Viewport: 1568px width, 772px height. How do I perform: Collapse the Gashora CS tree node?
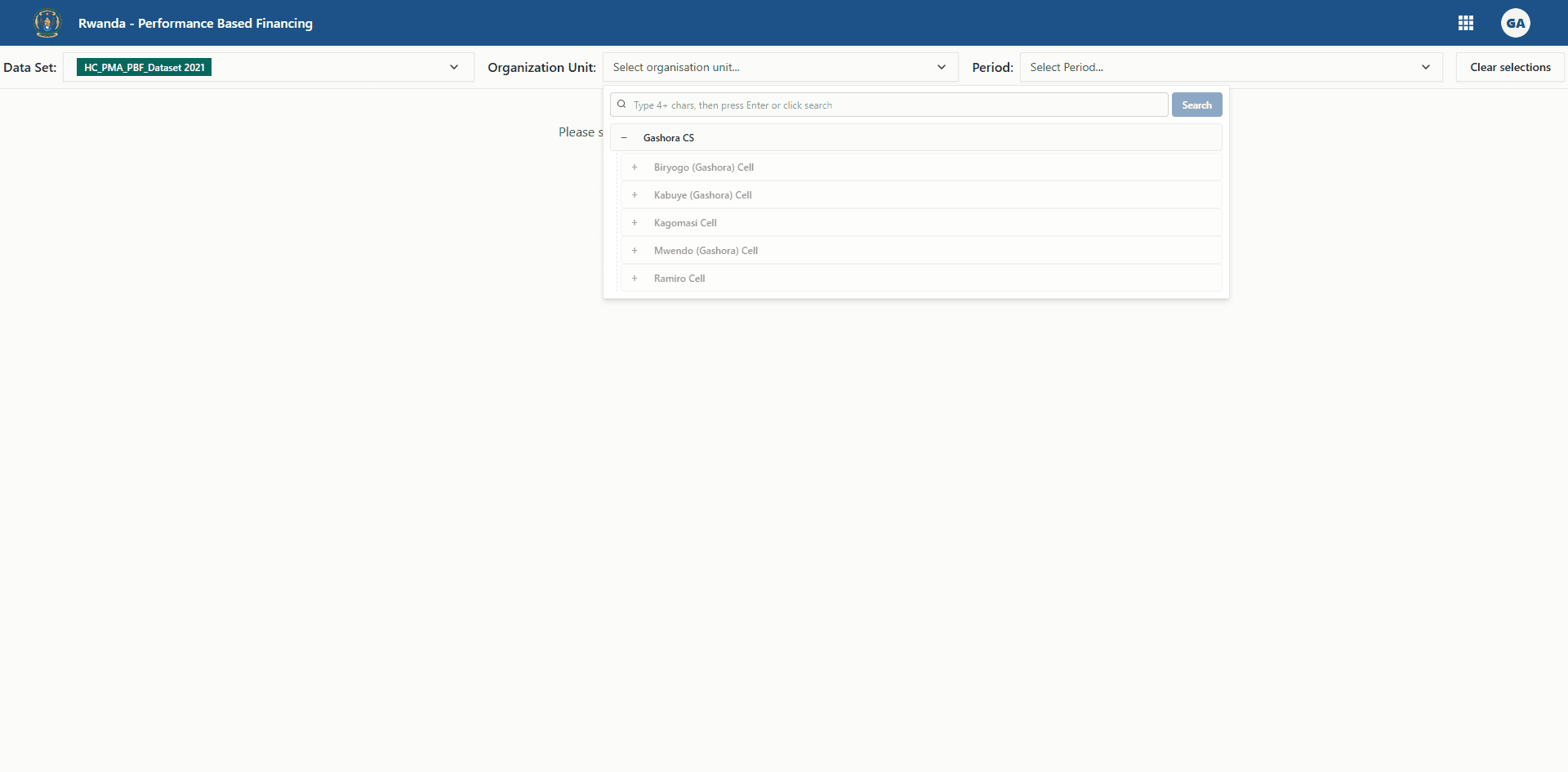pyautogui.click(x=625, y=137)
